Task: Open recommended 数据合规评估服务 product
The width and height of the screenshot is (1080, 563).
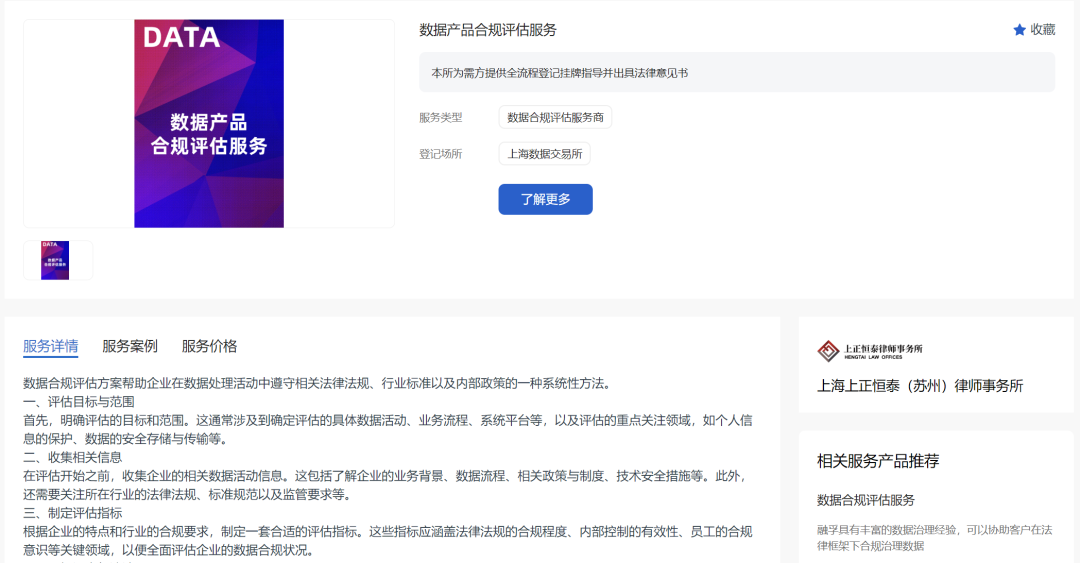Action: tap(866, 500)
